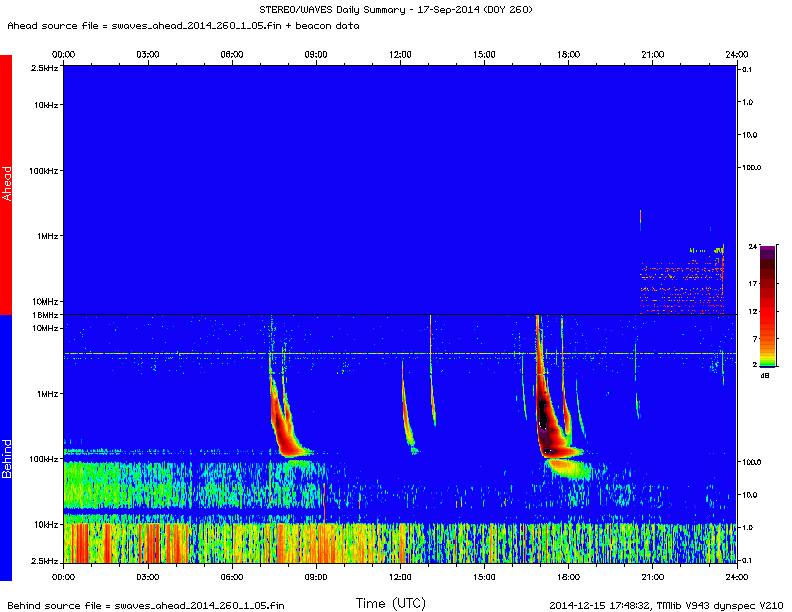Click the beacon data patch in Ahead panel
Viewport: 792px width, 612px height.
(x=683, y=279)
